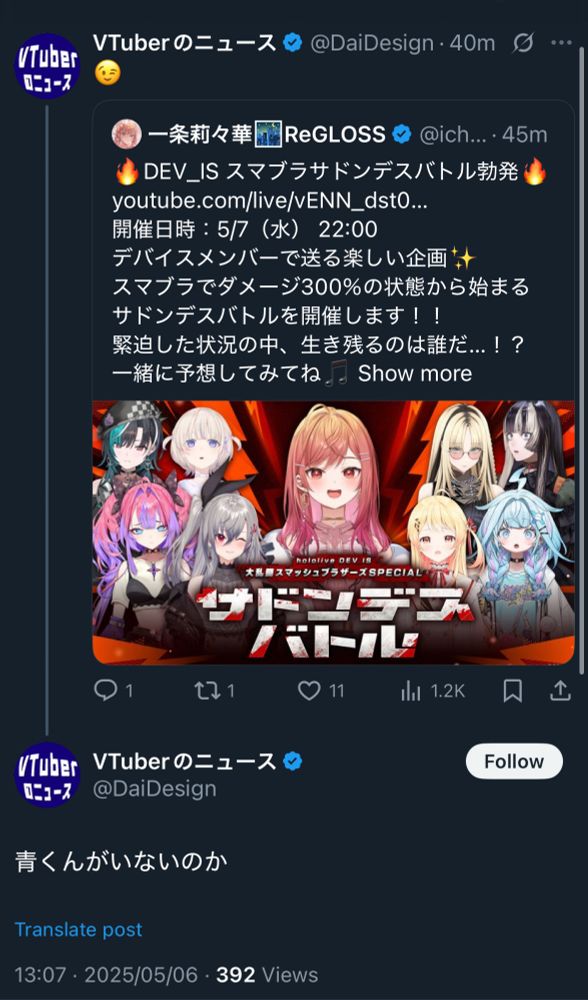Open the サドンデスバトル banner image
This screenshot has width=588, height=1000.
click(x=334, y=532)
